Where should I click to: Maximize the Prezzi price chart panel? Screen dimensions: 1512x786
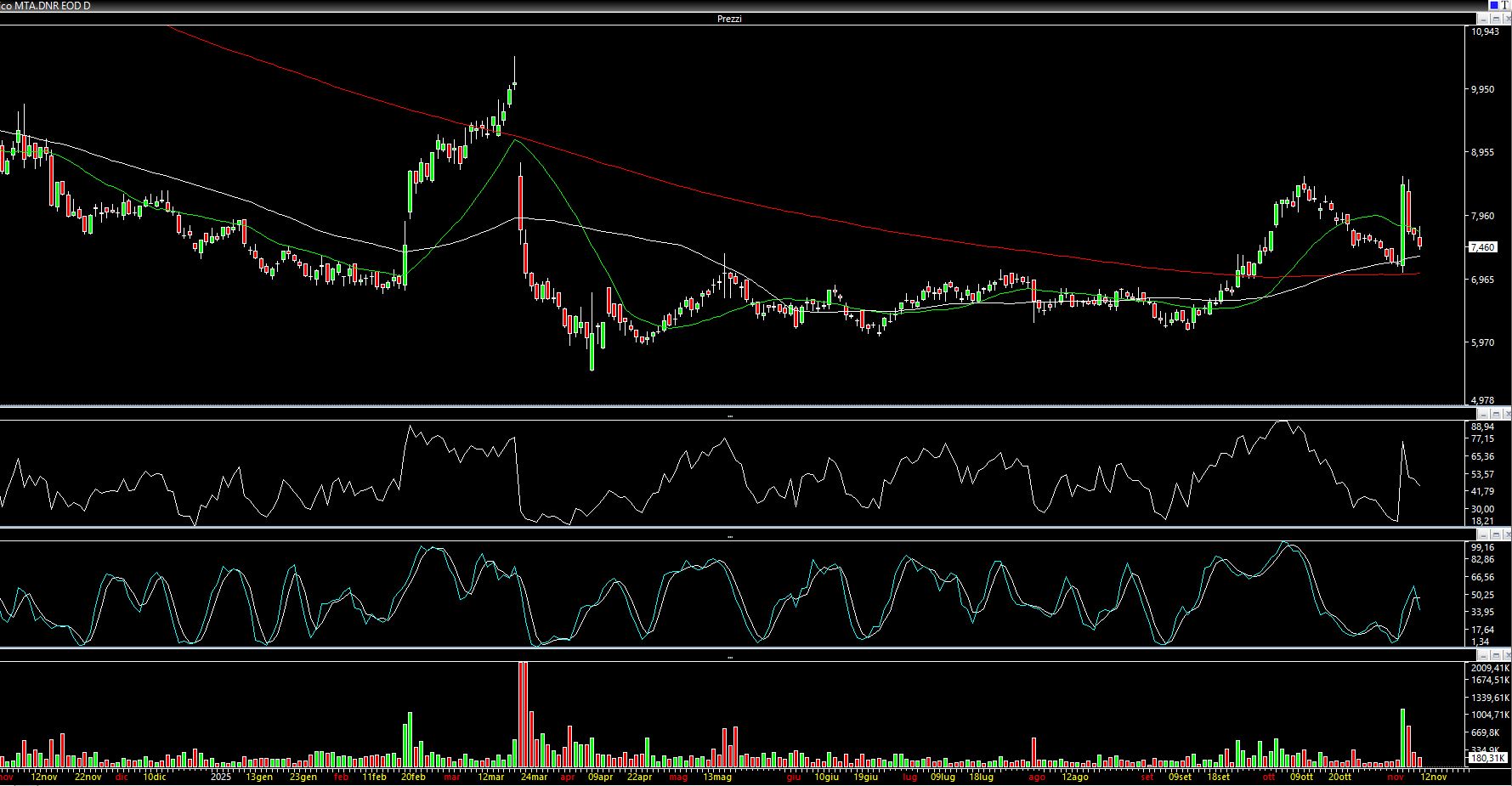tap(1495, 19)
